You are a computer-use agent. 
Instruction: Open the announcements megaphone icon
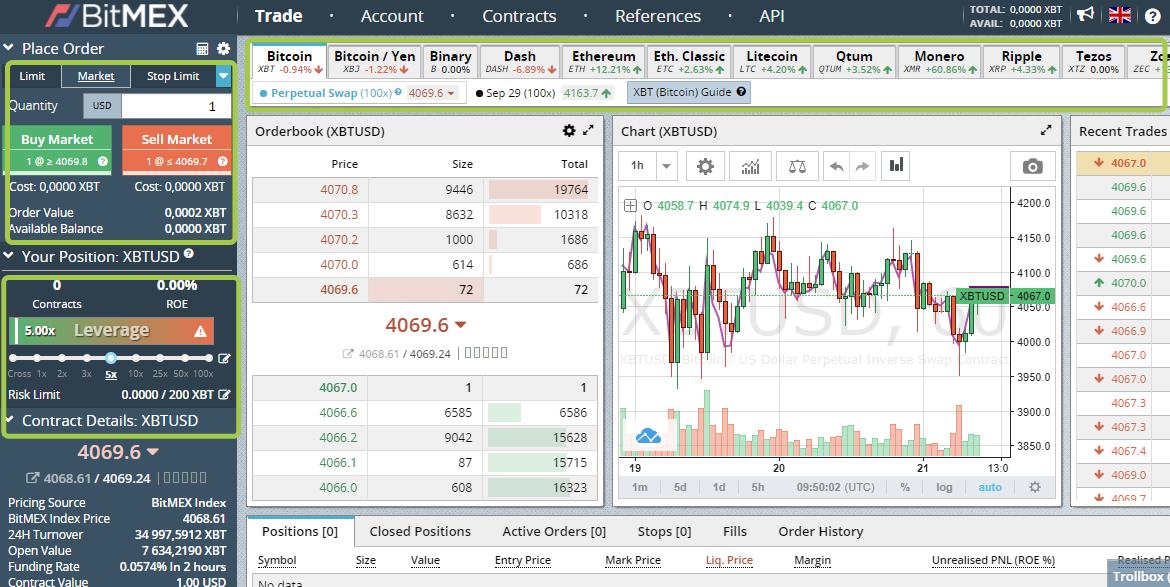[x=1085, y=15]
